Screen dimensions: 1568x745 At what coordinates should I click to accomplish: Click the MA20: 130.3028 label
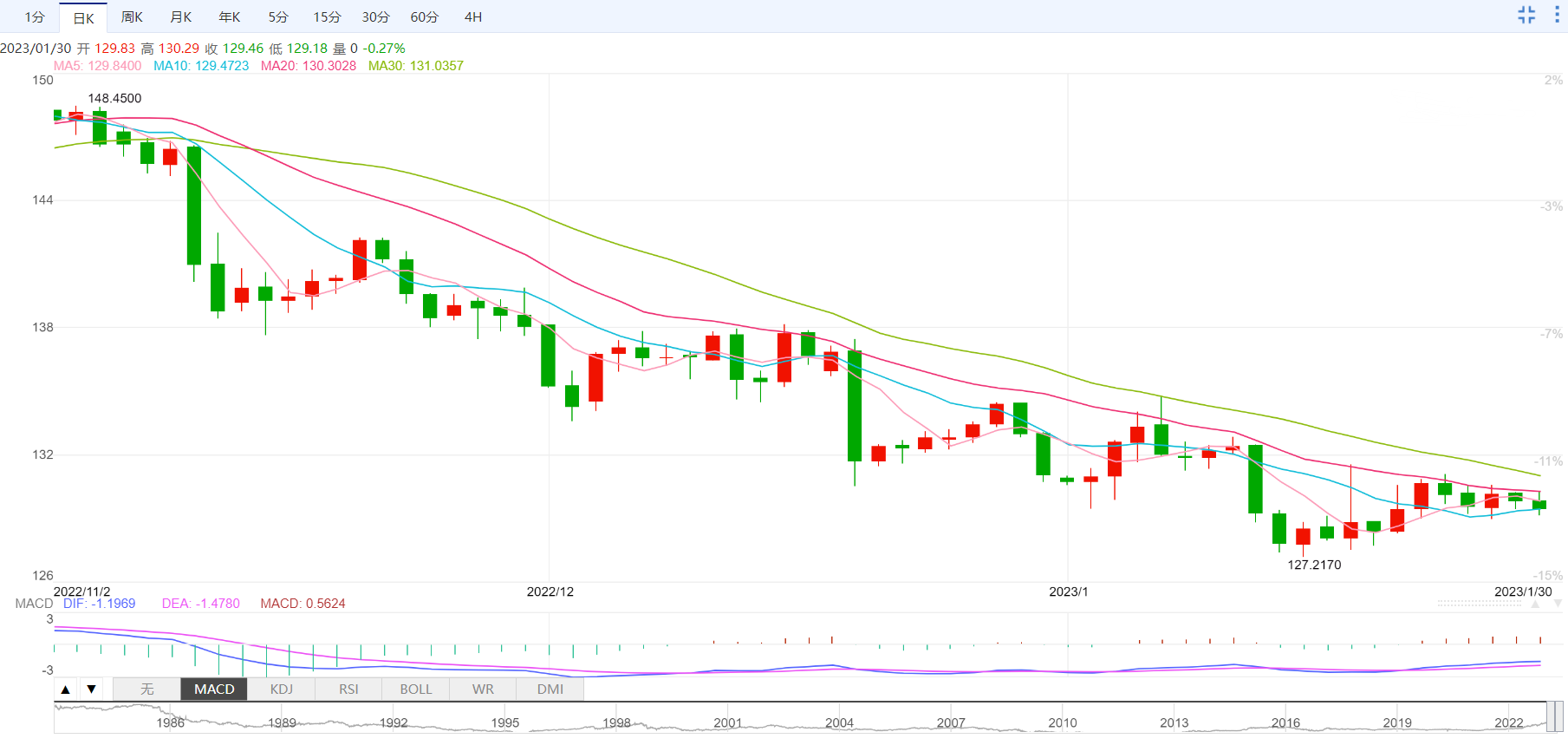point(309,66)
